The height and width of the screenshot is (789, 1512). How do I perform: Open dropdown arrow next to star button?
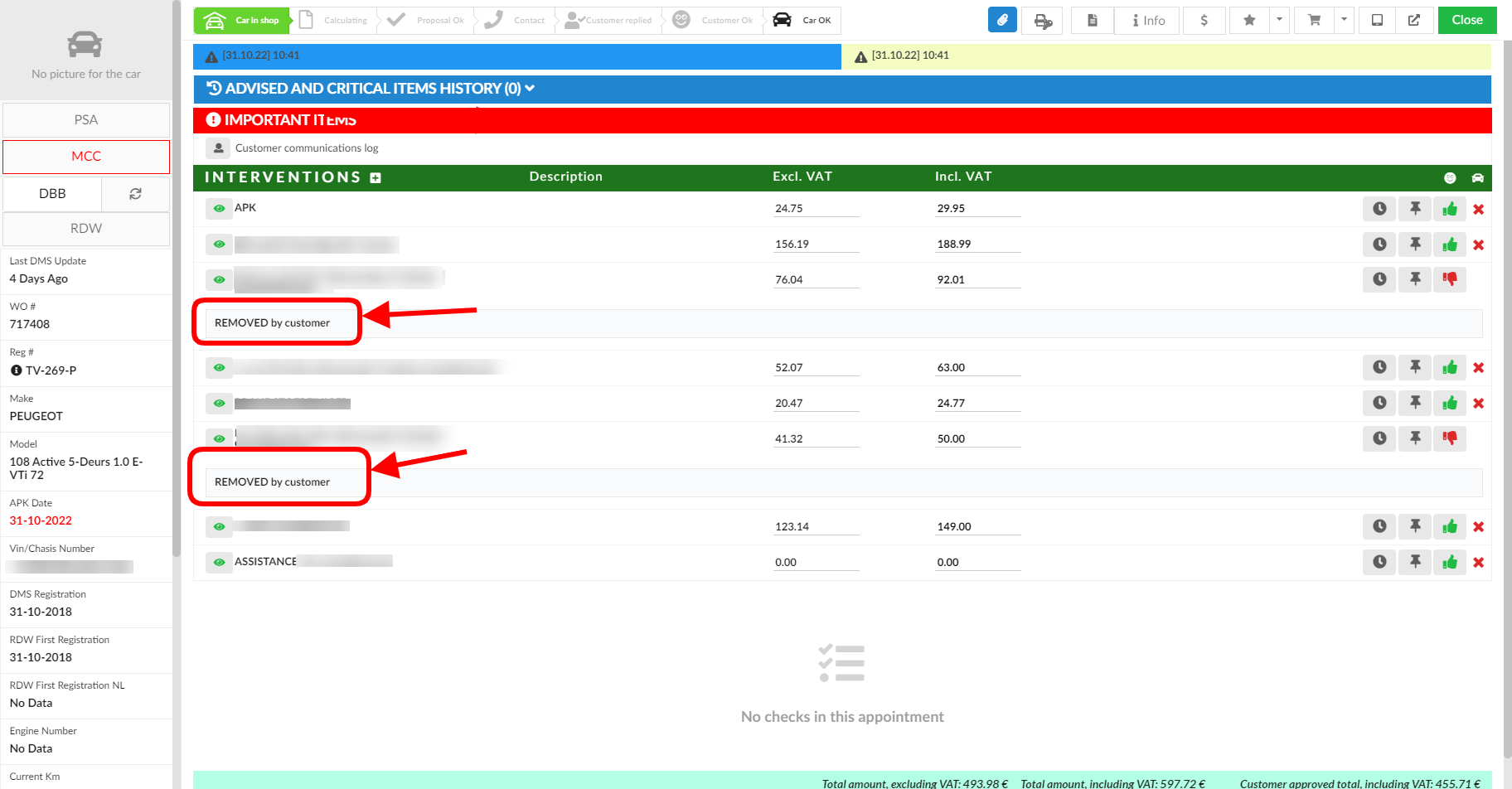click(x=1279, y=20)
